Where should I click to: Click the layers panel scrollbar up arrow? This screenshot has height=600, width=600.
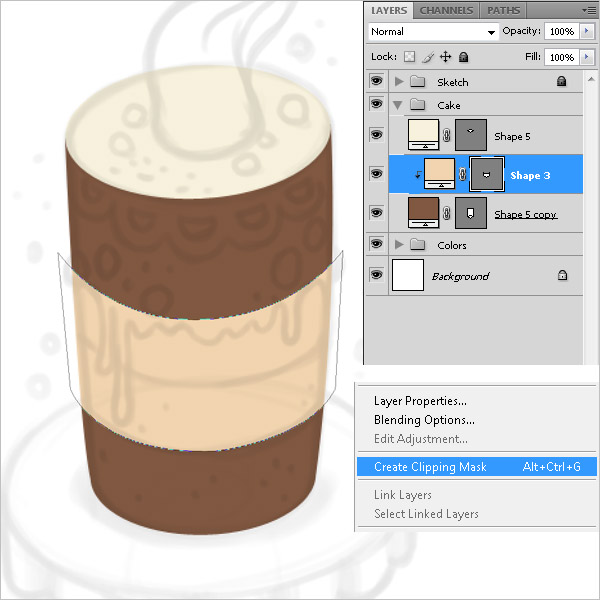(591, 79)
